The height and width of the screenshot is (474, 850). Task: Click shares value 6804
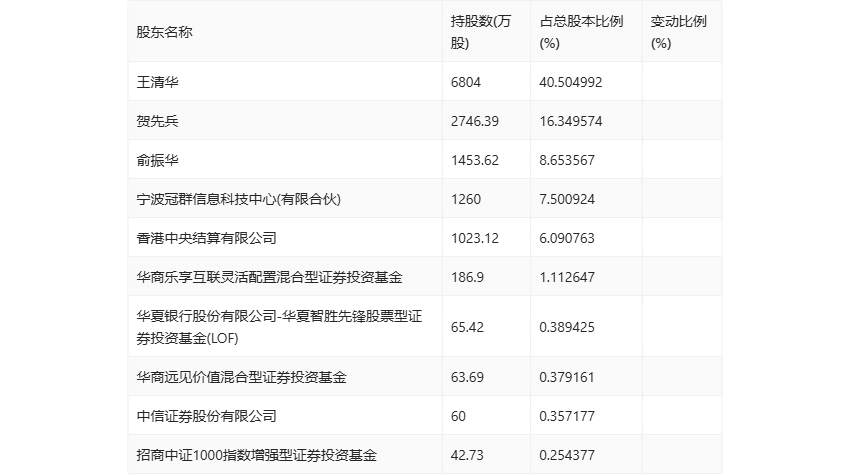coord(466,82)
